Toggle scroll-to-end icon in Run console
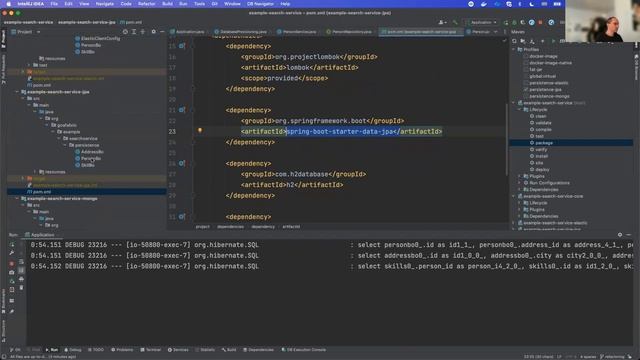 pos(21,270)
